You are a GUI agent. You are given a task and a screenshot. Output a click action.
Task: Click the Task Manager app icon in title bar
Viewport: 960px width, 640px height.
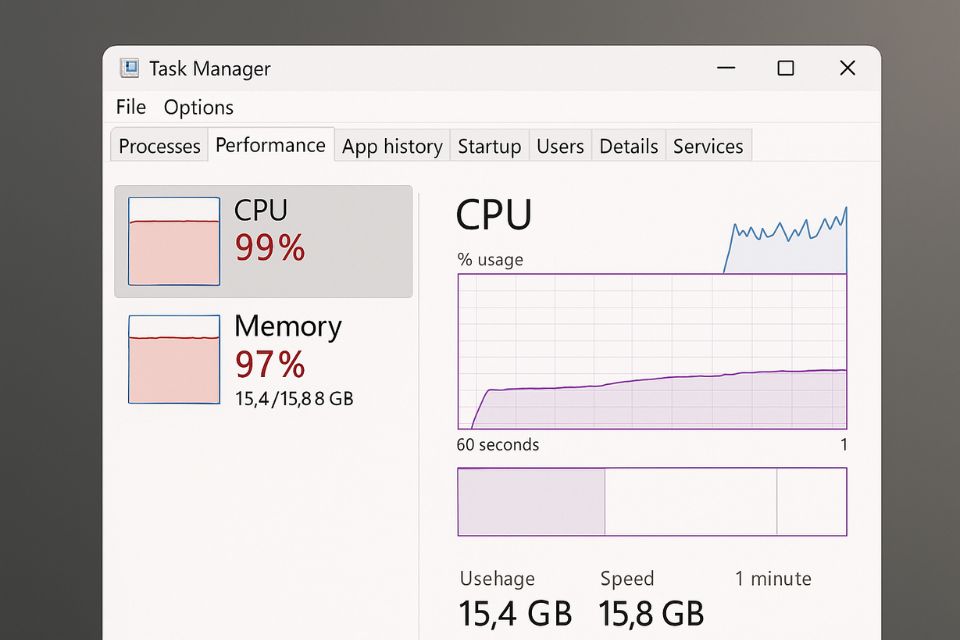tap(129, 68)
